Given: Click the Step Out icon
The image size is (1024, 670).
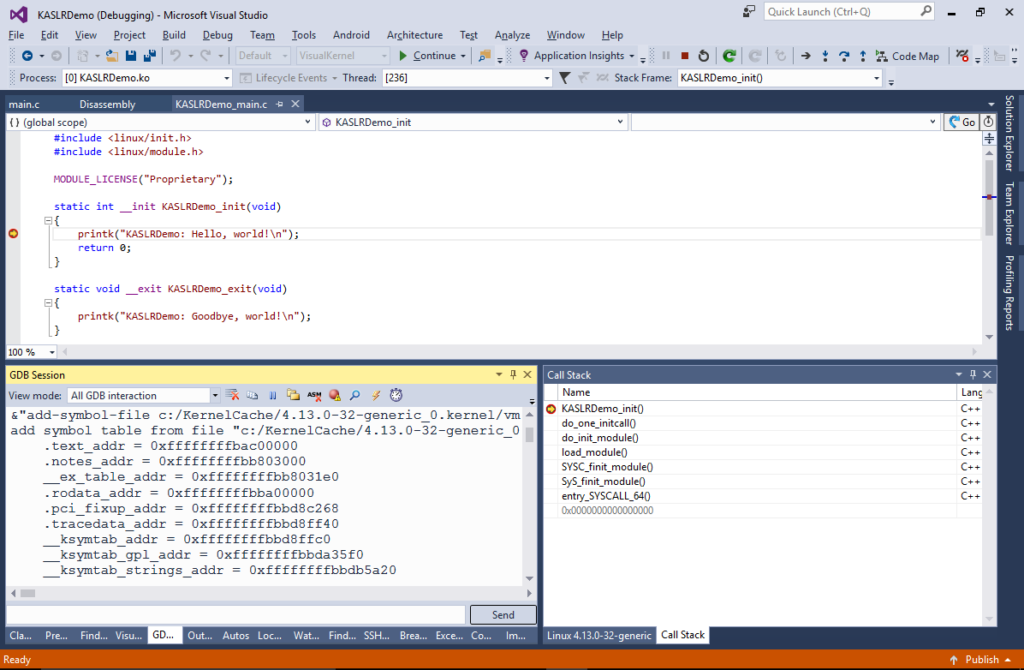Looking at the screenshot, I should coord(861,55).
